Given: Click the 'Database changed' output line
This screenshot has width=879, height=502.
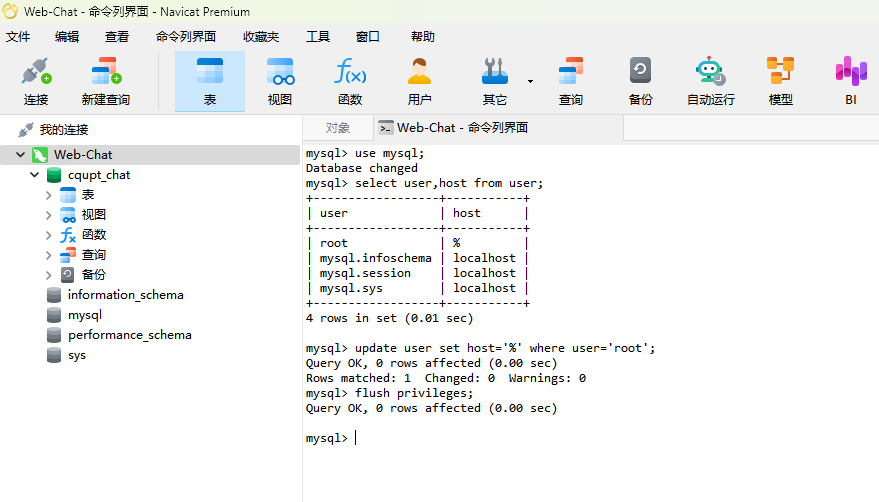Looking at the screenshot, I should 362,168.
